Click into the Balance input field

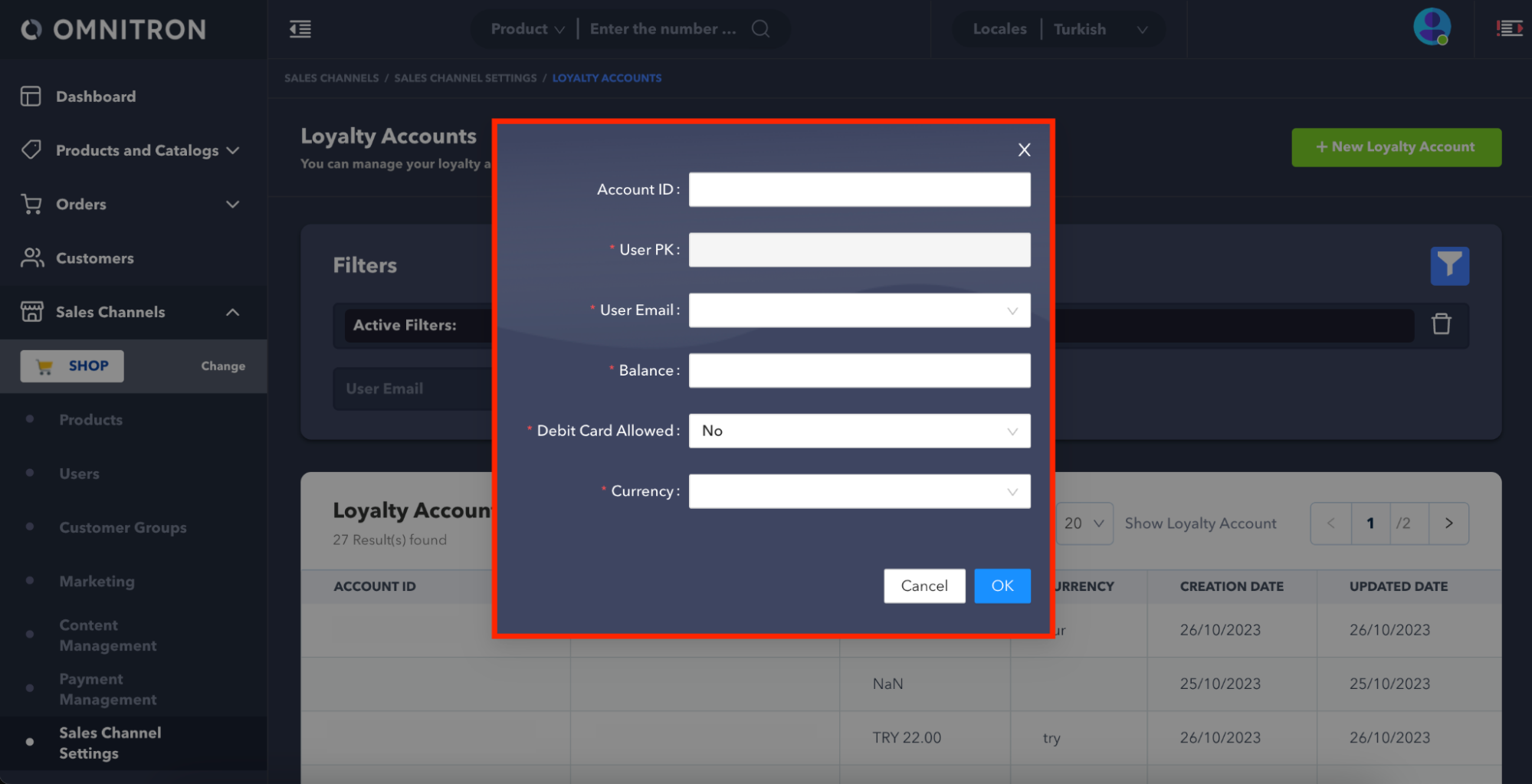(x=859, y=371)
